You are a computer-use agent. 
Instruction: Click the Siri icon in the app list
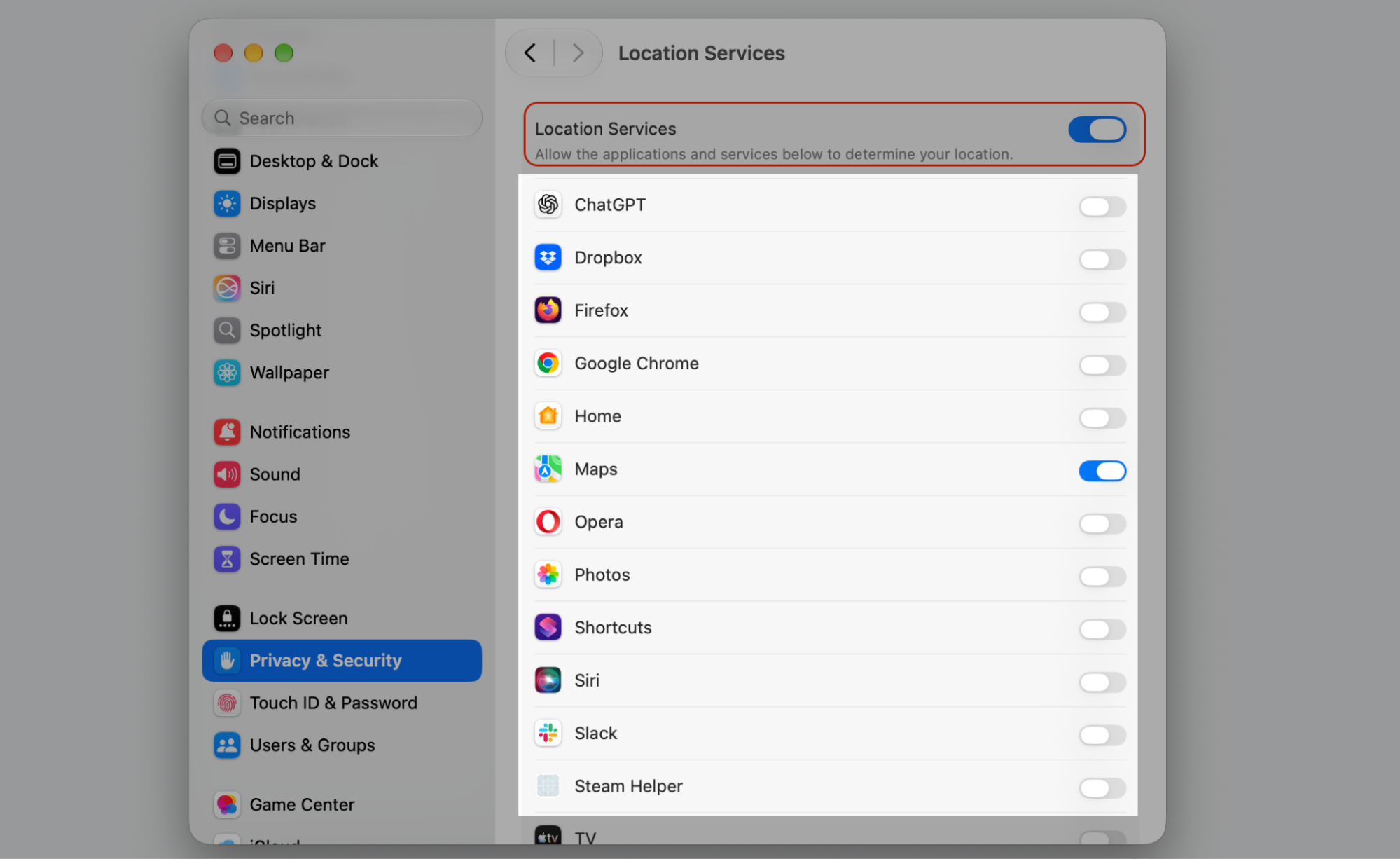(x=548, y=680)
